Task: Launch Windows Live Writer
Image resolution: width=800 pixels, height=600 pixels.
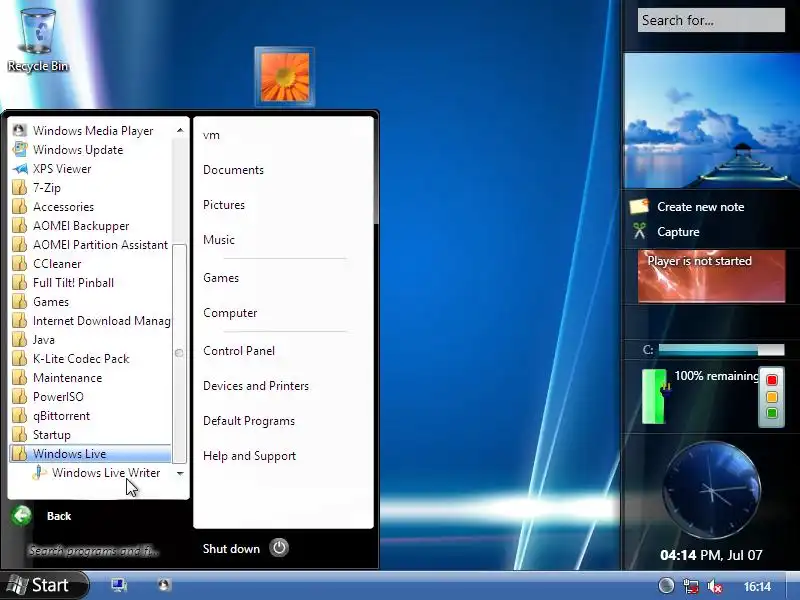Action: [x=96, y=473]
